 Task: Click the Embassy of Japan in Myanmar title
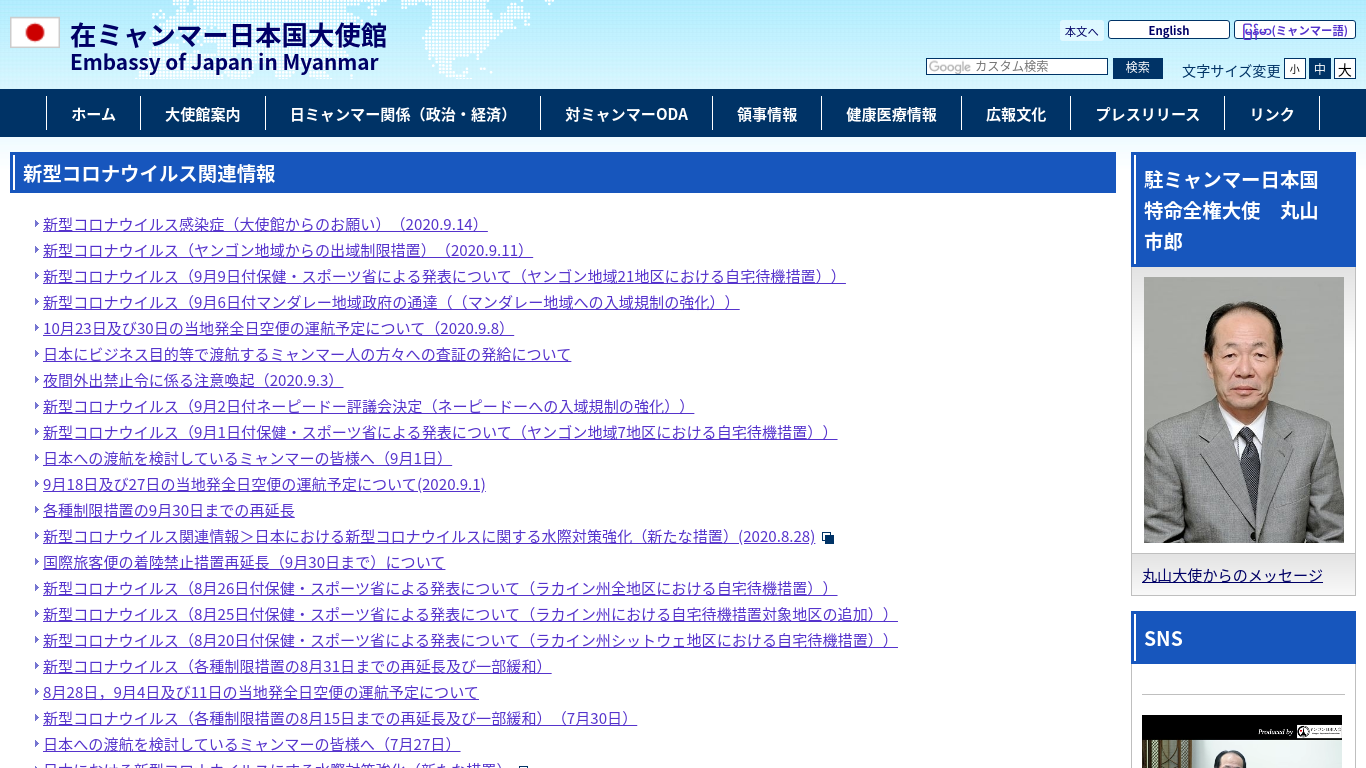pyautogui.click(x=224, y=62)
